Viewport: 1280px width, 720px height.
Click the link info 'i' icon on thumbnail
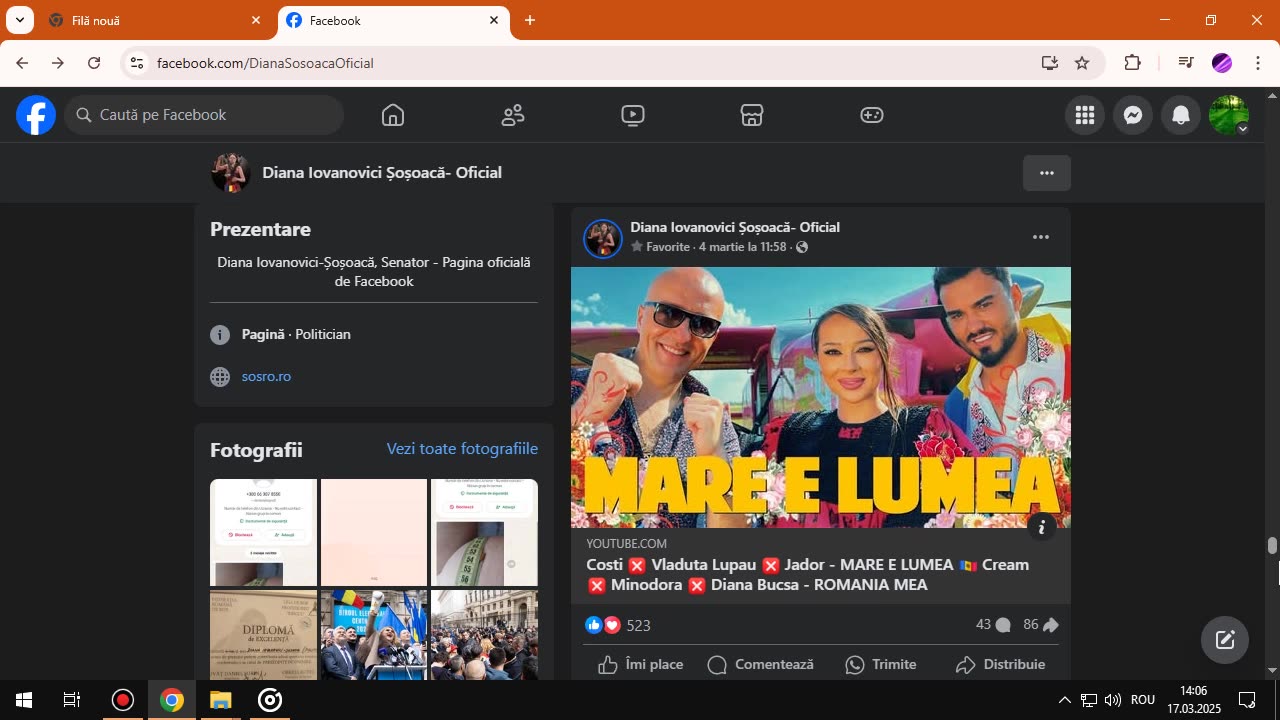pyautogui.click(x=1042, y=527)
